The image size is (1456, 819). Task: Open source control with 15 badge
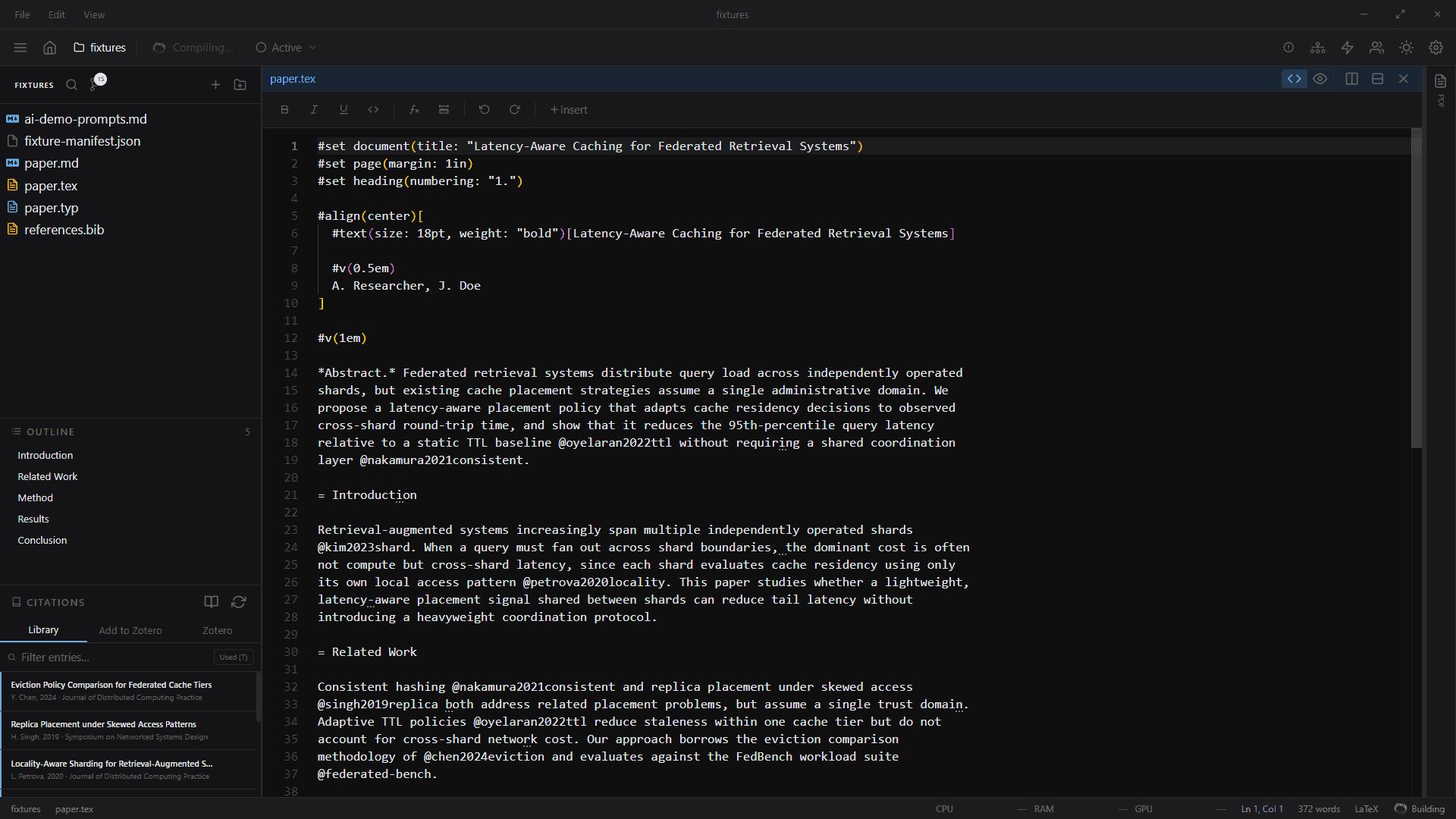point(97,83)
